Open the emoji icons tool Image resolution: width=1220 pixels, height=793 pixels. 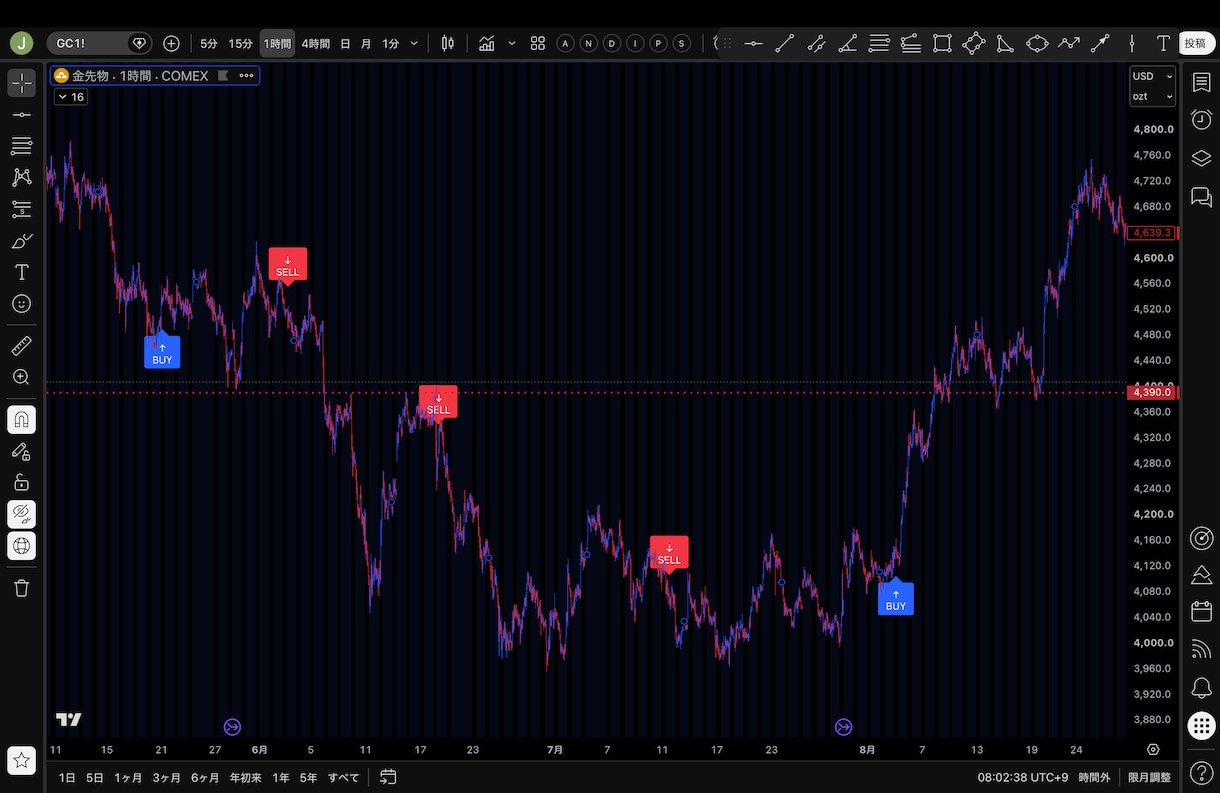[21, 303]
